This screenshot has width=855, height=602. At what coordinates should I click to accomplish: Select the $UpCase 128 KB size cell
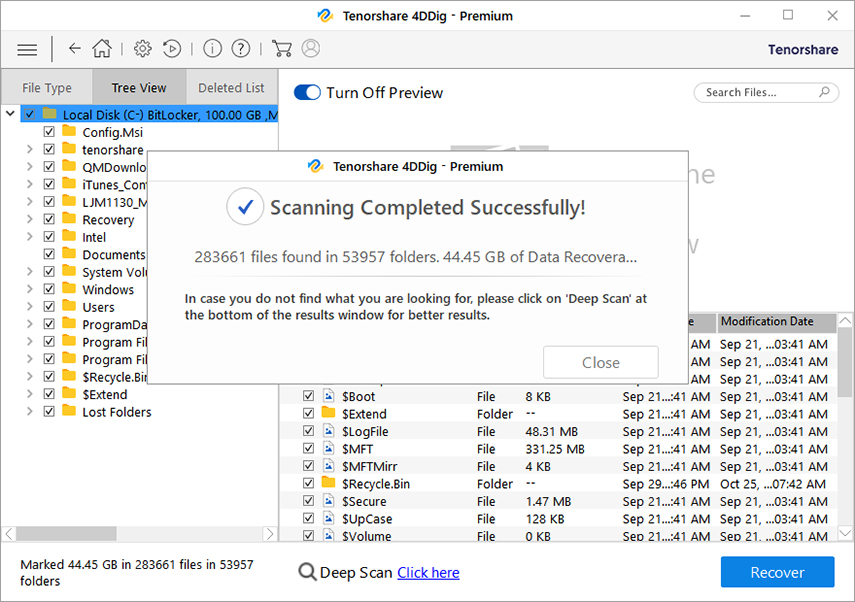545,519
